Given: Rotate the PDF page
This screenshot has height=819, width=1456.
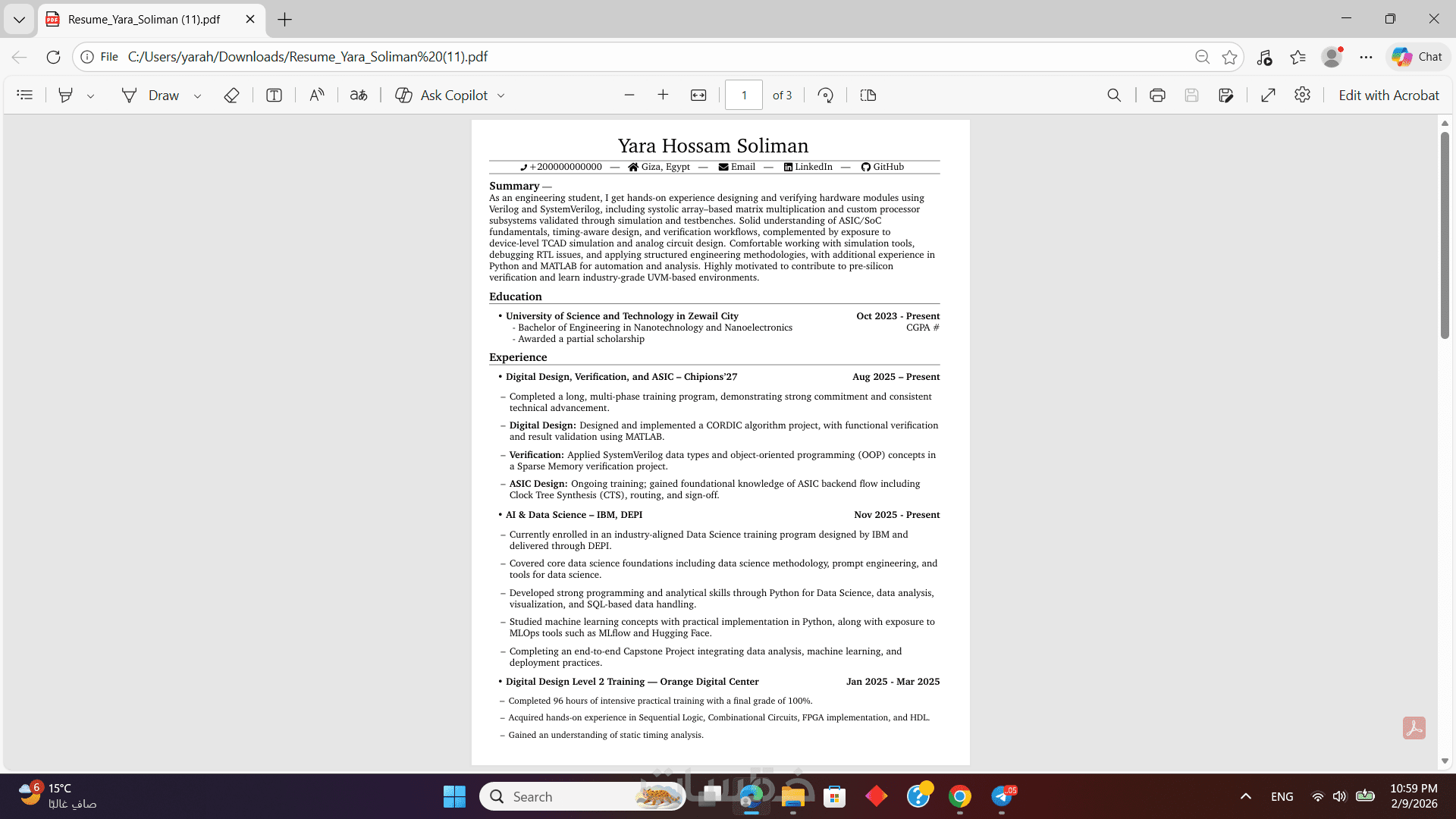Looking at the screenshot, I should click(x=825, y=95).
